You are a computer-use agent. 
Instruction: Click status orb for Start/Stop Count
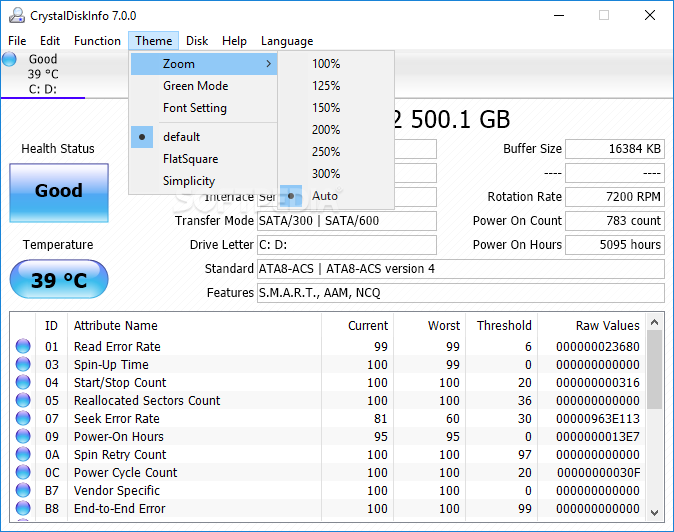(x=23, y=382)
